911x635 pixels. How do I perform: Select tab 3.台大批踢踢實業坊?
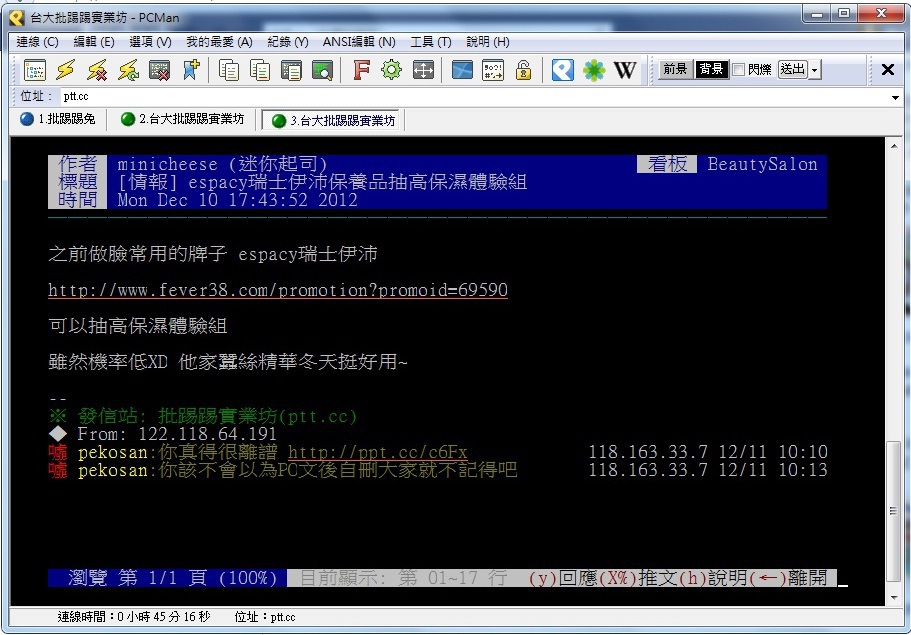(333, 120)
